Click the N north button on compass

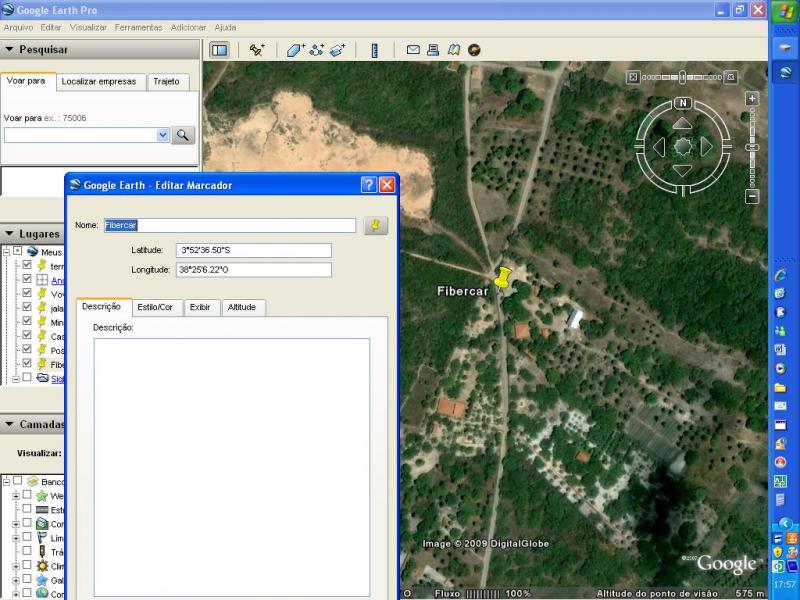pyautogui.click(x=683, y=103)
